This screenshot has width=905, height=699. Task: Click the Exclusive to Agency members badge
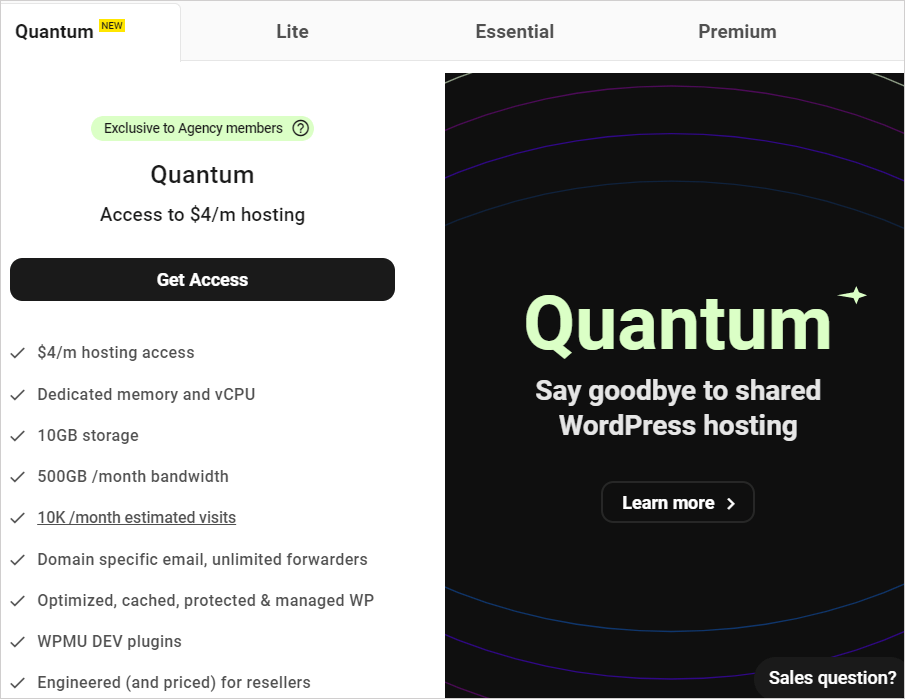193,128
